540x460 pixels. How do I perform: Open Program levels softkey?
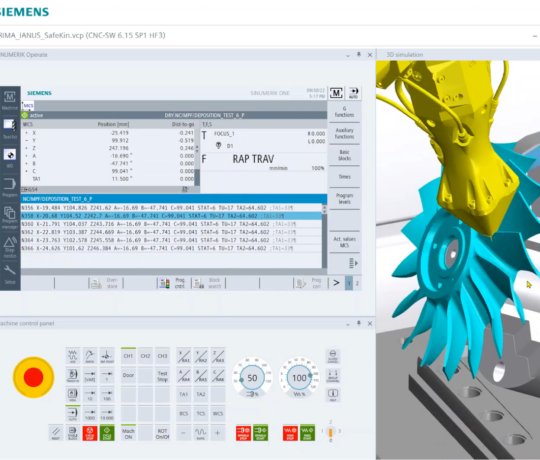[344, 199]
